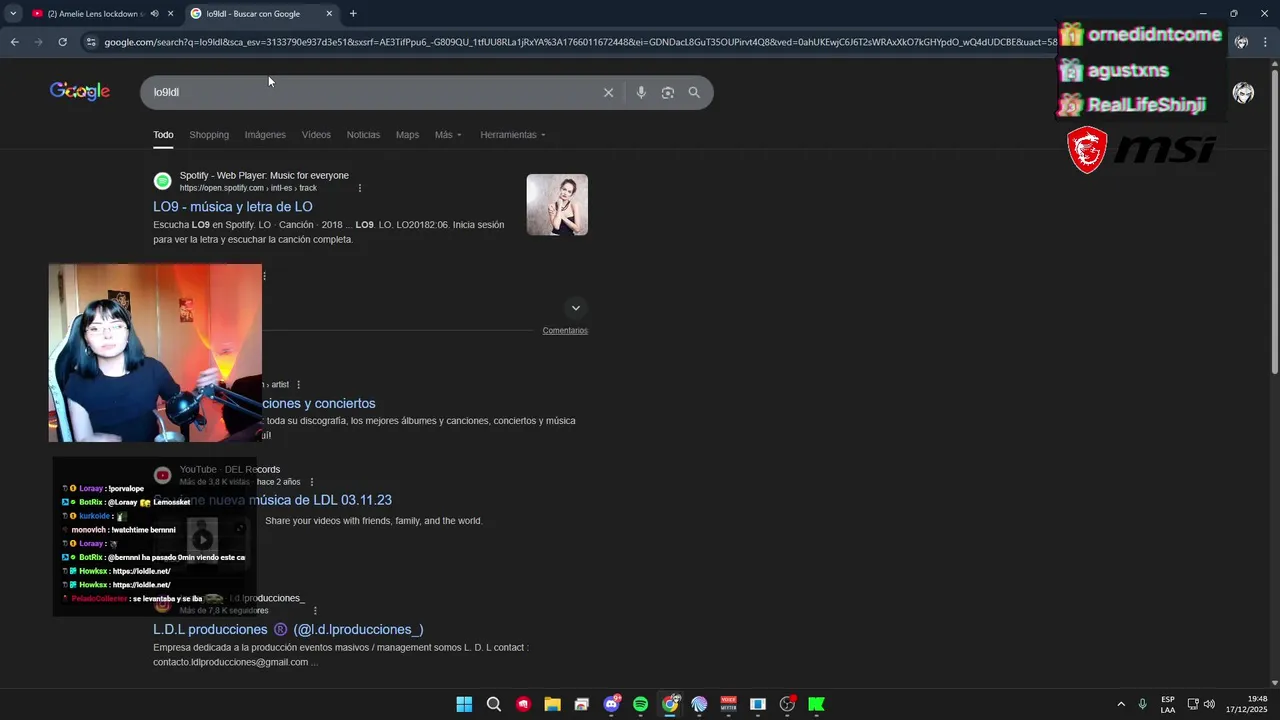The width and height of the screenshot is (1280, 720).
Task: Close the Amelie Lens YouTube tab
Action: pyautogui.click(x=170, y=14)
